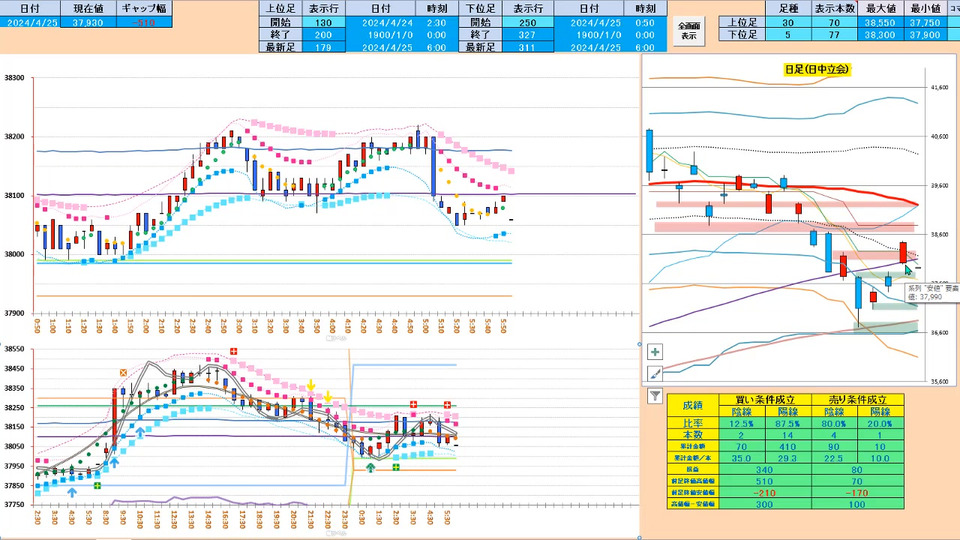Screen dimensions: 960x540
Task: Click the green up arrow in lower chart
Action: [370, 468]
